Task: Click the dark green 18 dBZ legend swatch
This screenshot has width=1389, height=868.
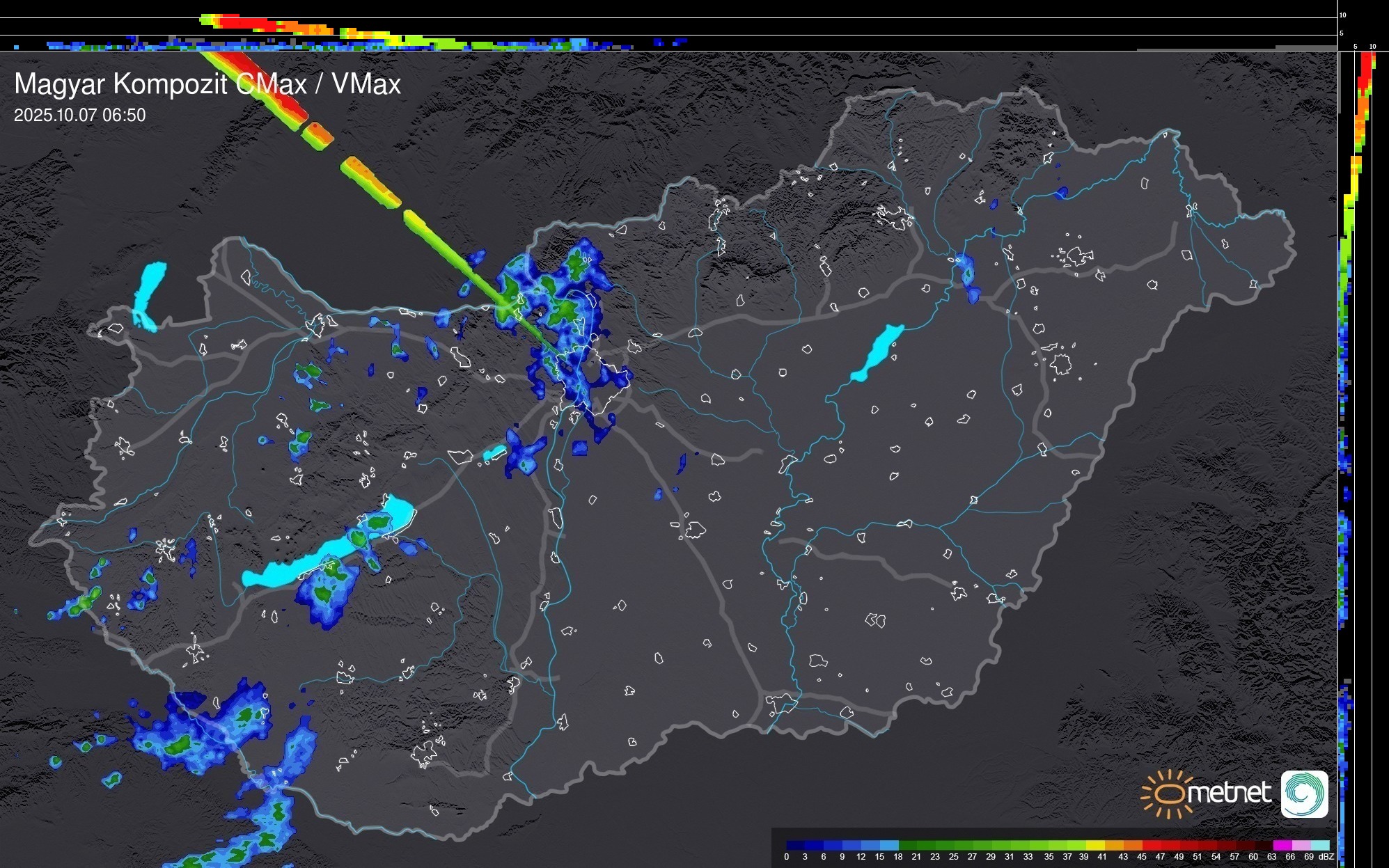Action: point(907,845)
